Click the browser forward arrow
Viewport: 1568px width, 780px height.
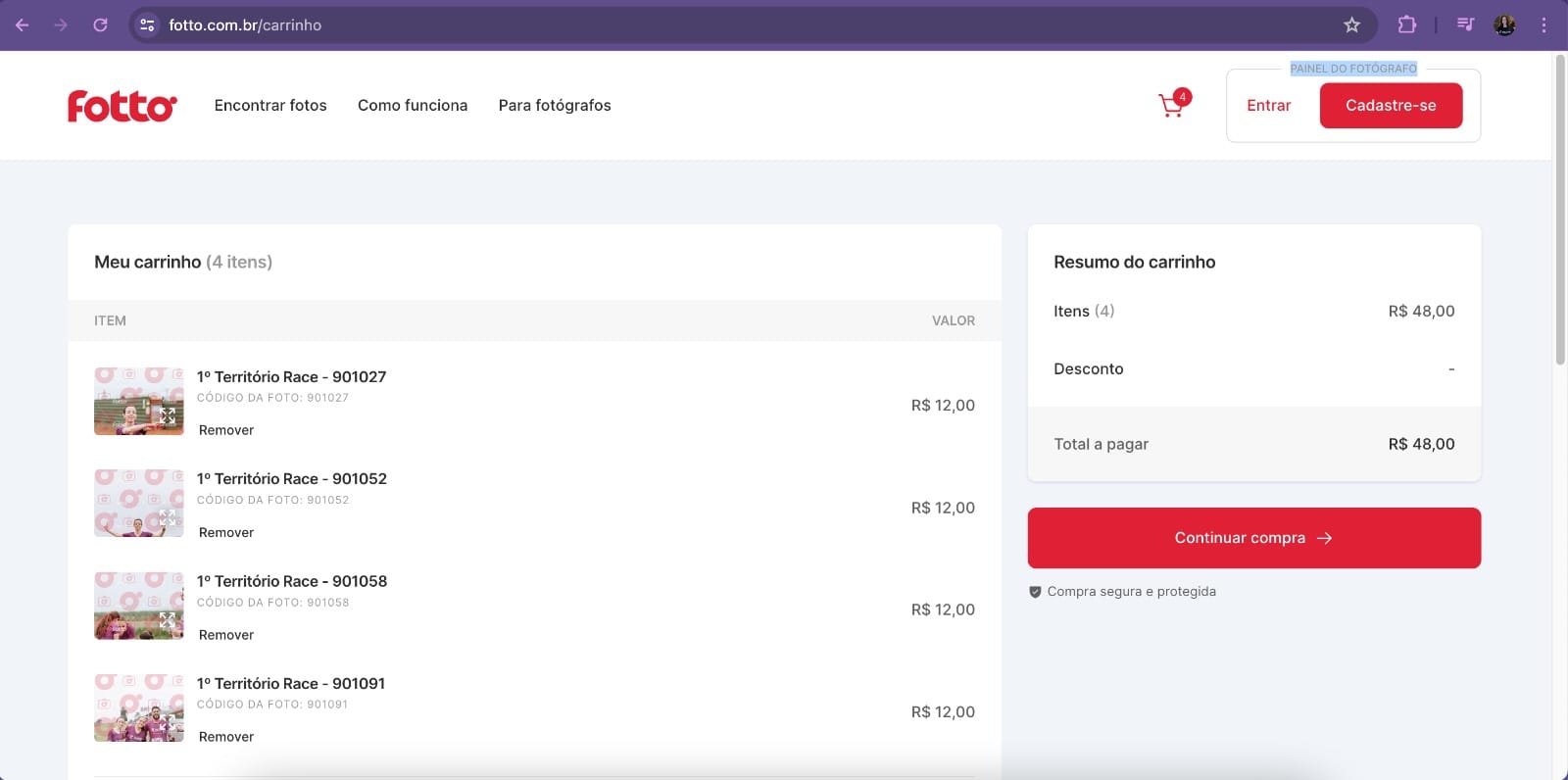pos(61,24)
